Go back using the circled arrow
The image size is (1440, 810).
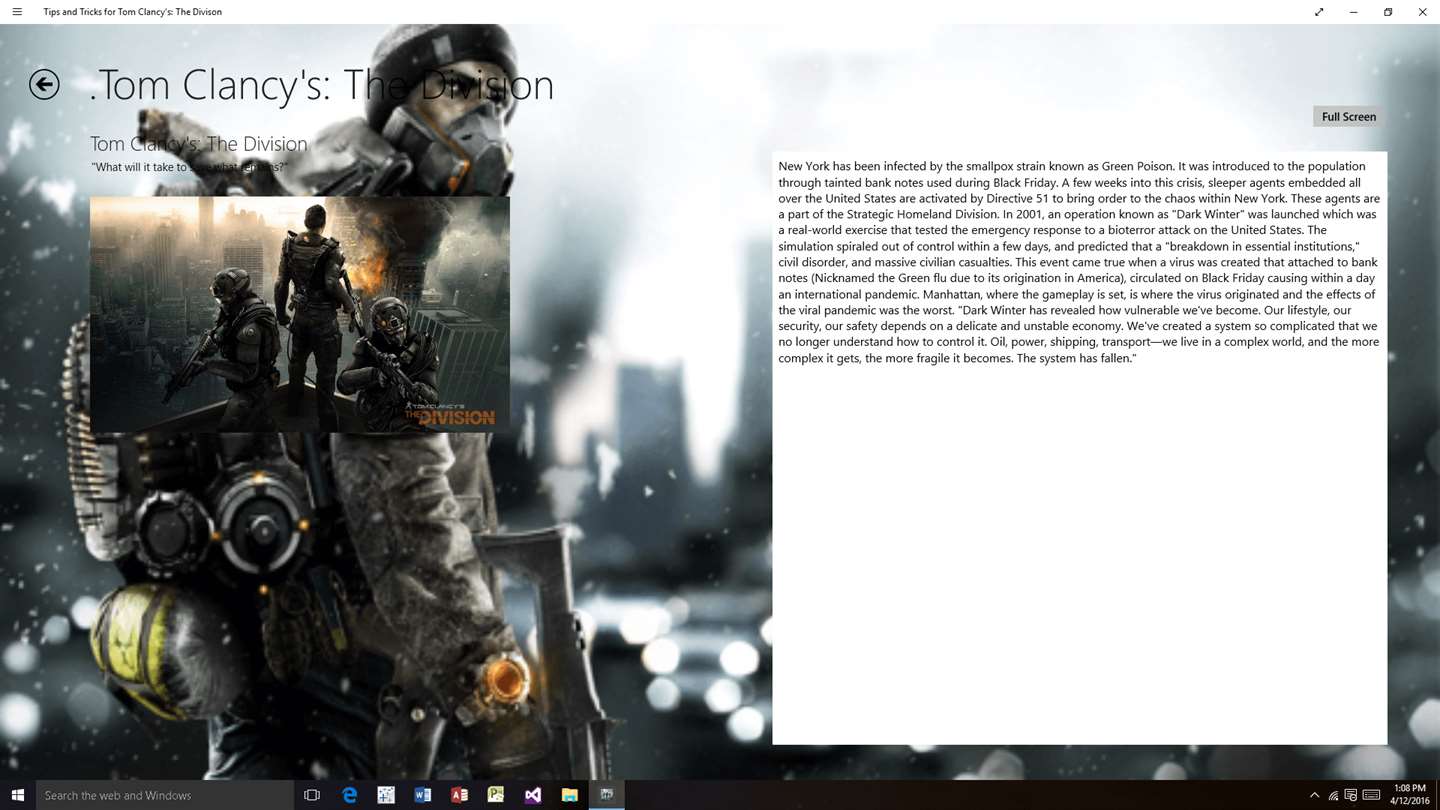[x=44, y=85]
